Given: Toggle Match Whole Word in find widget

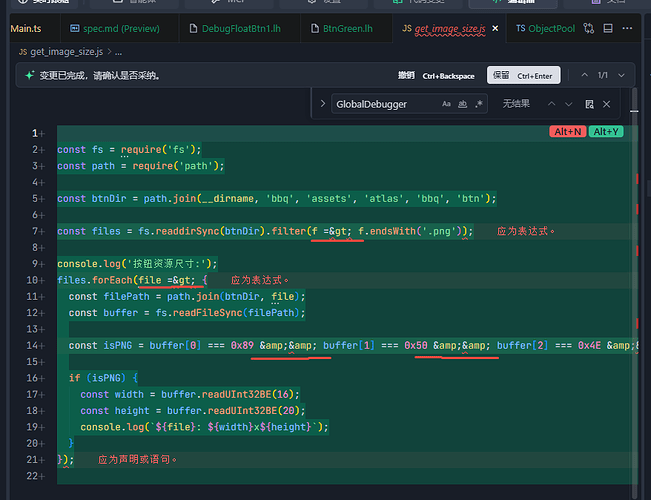Looking at the screenshot, I should (463, 104).
